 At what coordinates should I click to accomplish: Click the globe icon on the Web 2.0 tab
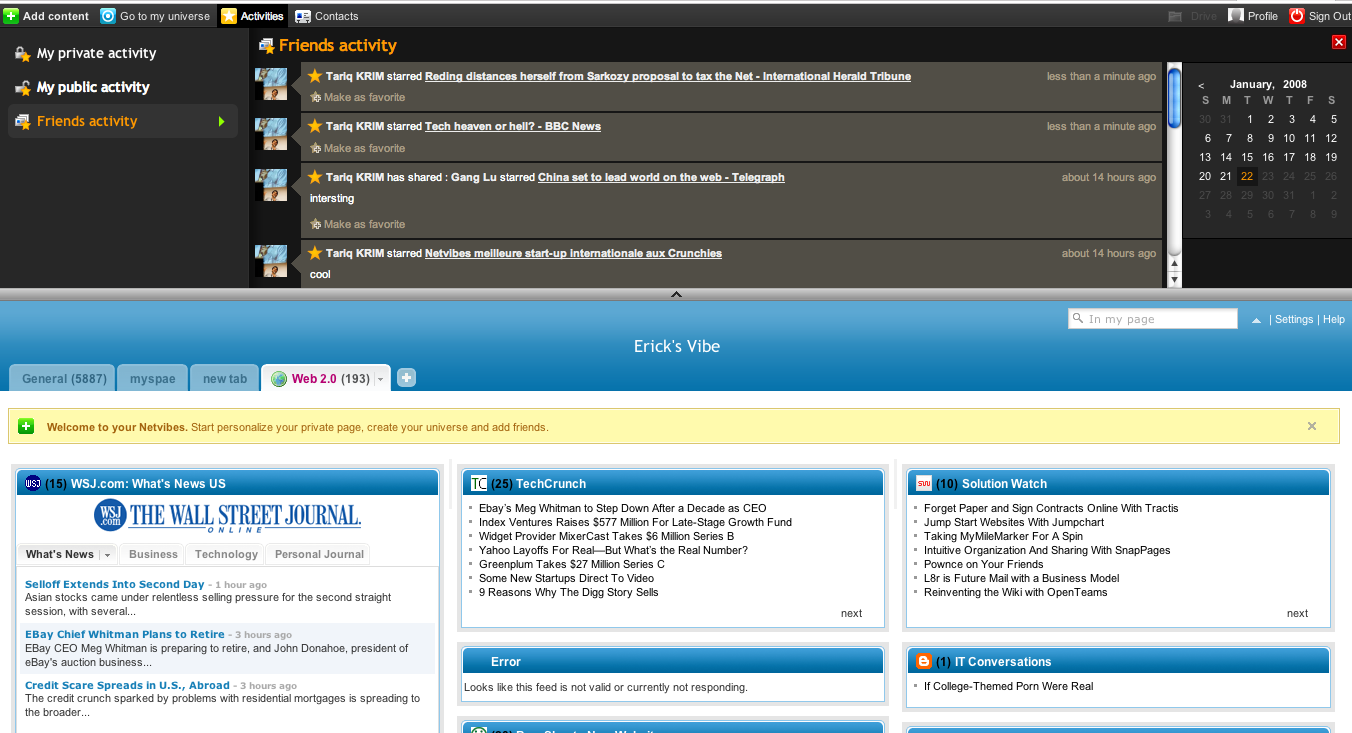(279, 379)
